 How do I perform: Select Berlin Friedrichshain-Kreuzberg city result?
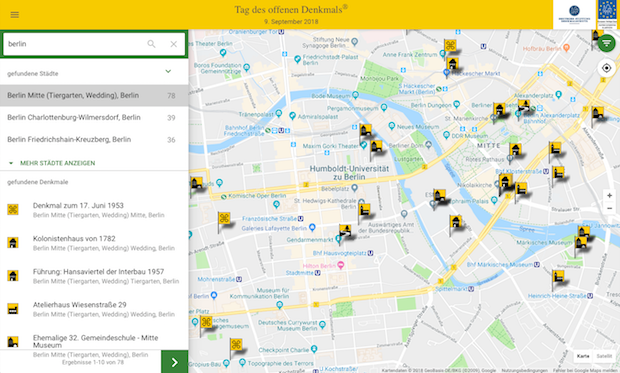click(x=94, y=140)
